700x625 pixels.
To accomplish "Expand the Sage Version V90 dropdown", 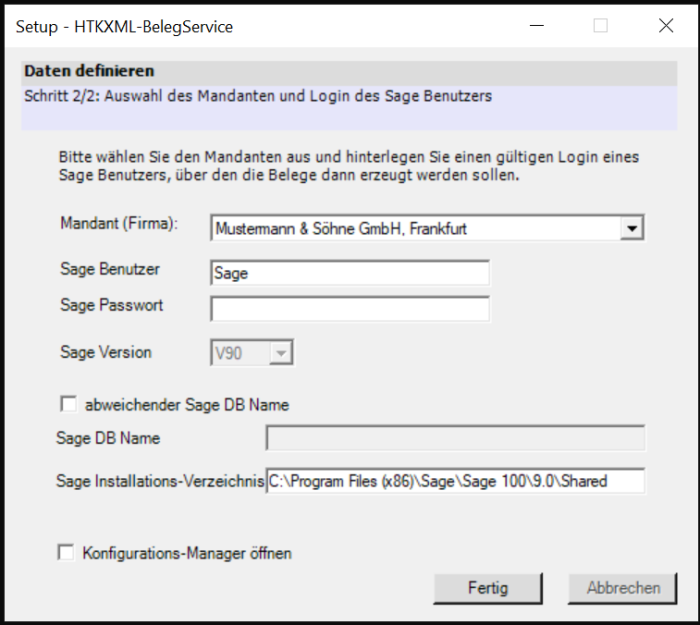I will point(281,353).
